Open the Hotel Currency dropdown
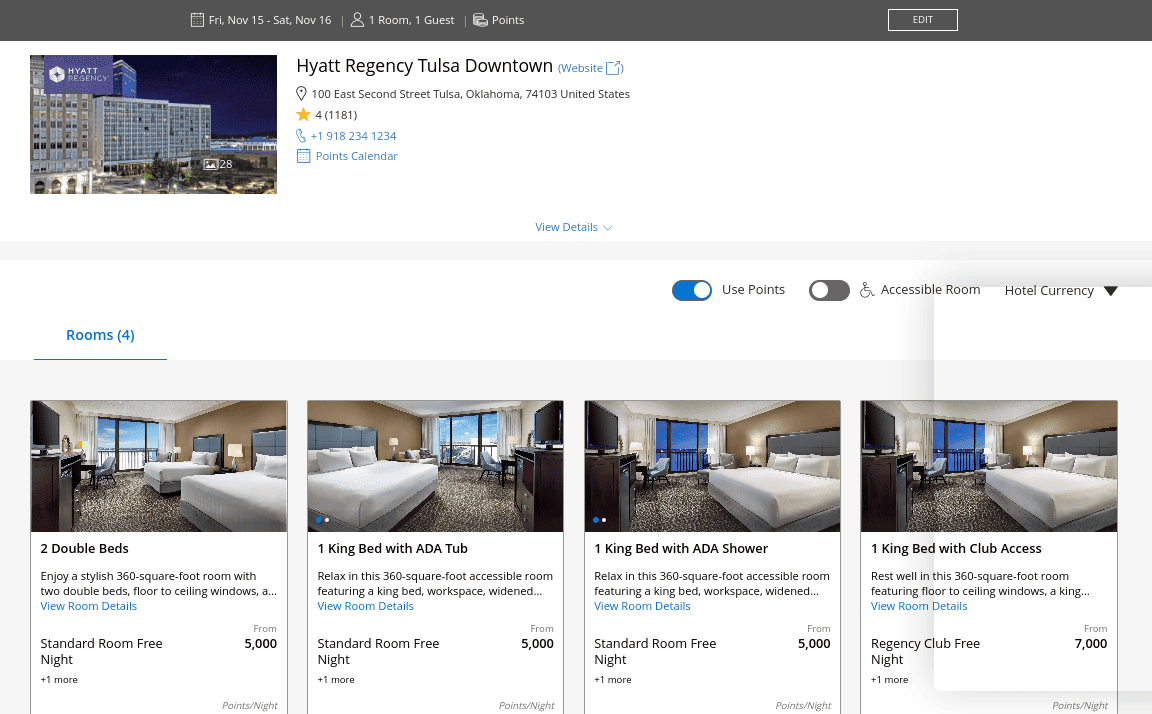Image resolution: width=1152 pixels, height=714 pixels. coord(1061,290)
